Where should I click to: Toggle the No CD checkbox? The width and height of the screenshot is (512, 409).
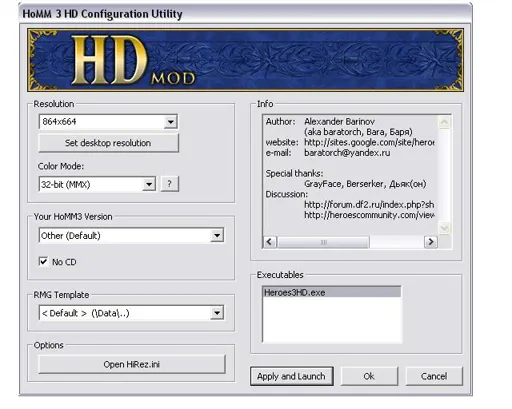(x=43, y=261)
